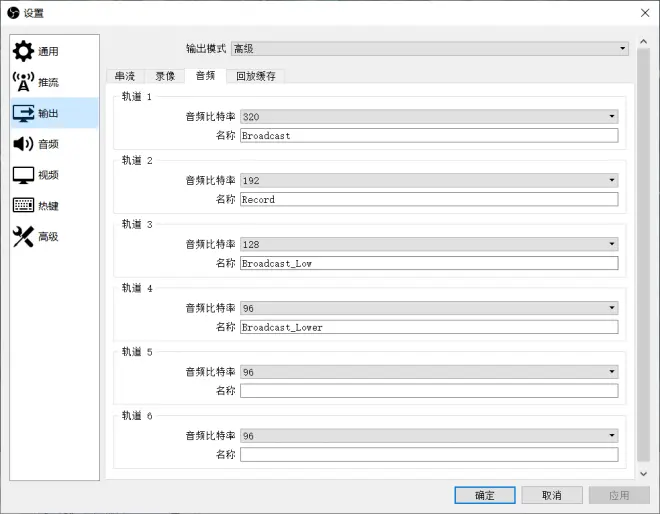Click the scrollbar up arrow
The image size is (660, 514).
(644, 42)
